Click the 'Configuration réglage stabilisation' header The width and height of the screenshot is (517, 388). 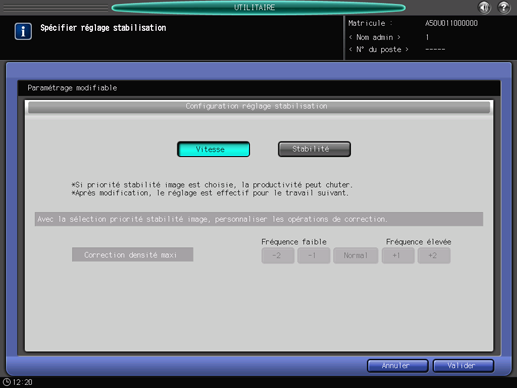pyautogui.click(x=259, y=107)
